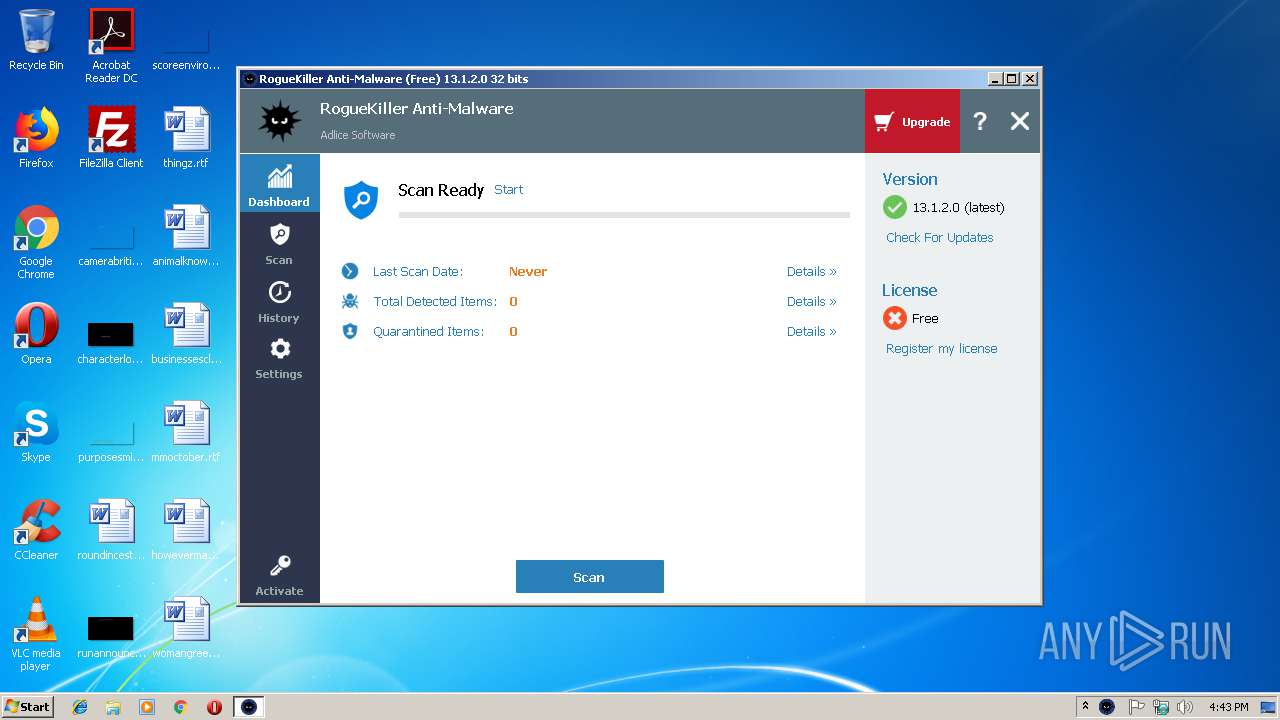Viewport: 1280px width, 720px height.
Task: Select the Acrobat Reader DC desktop icon
Action: pos(111,45)
